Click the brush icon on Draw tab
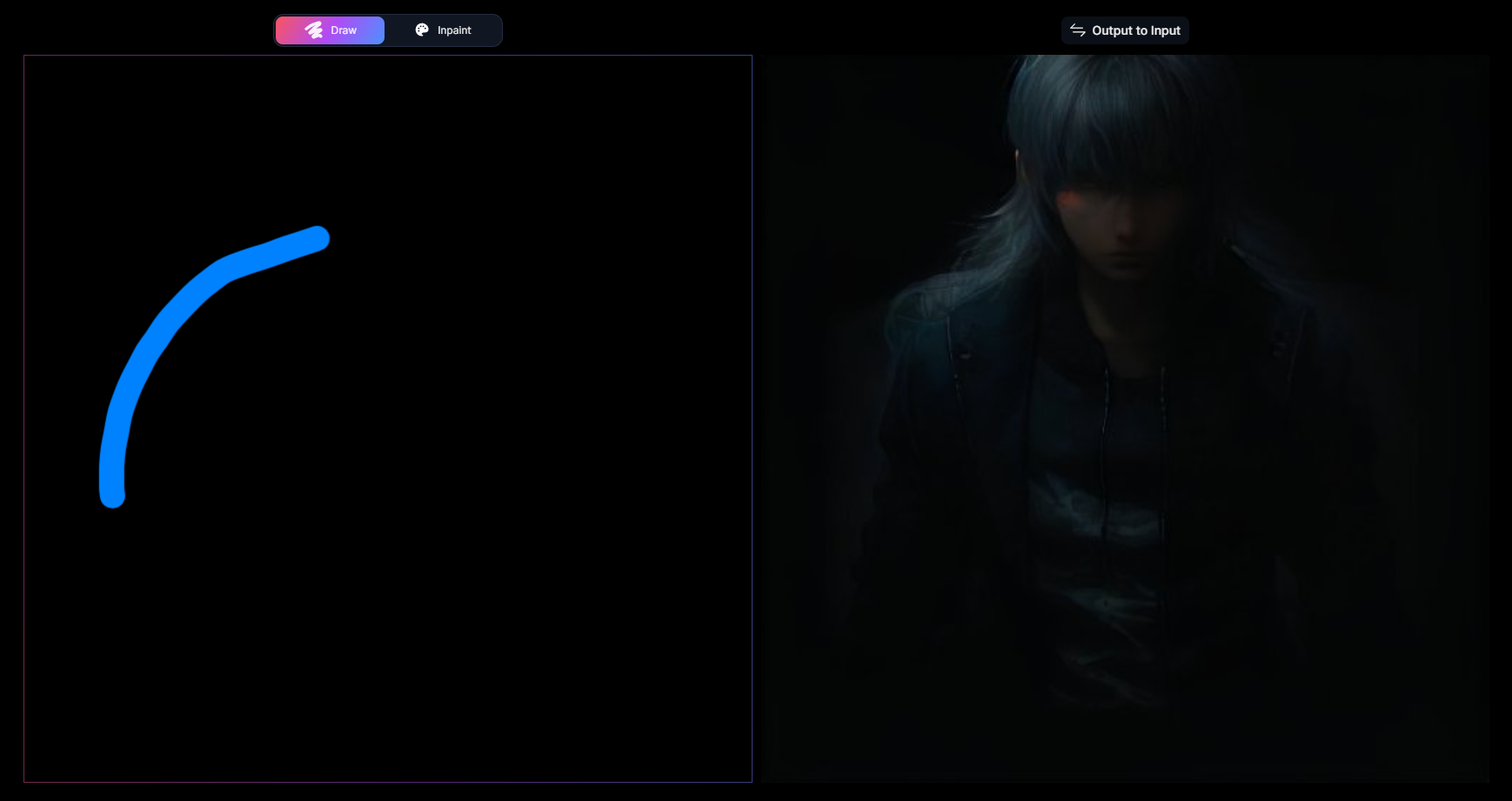Screen dimensions: 1512x801 click(x=314, y=30)
